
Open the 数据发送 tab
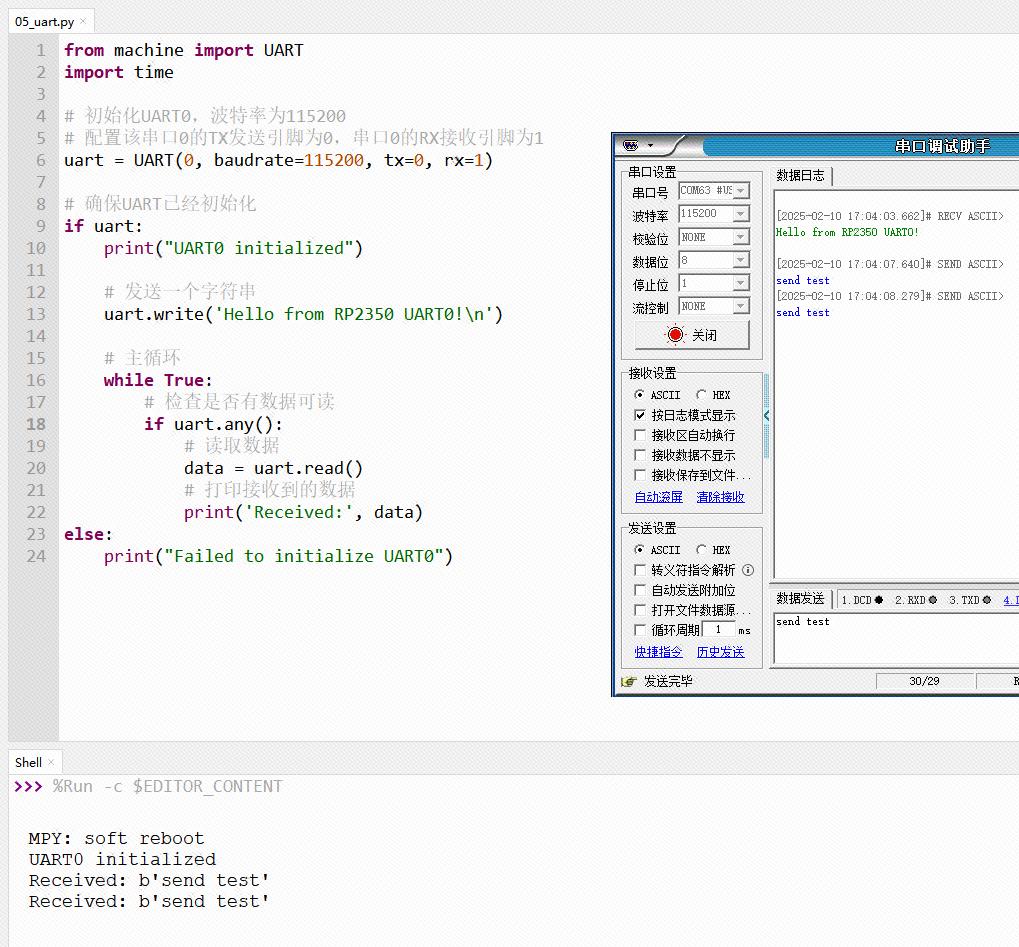tap(801, 599)
